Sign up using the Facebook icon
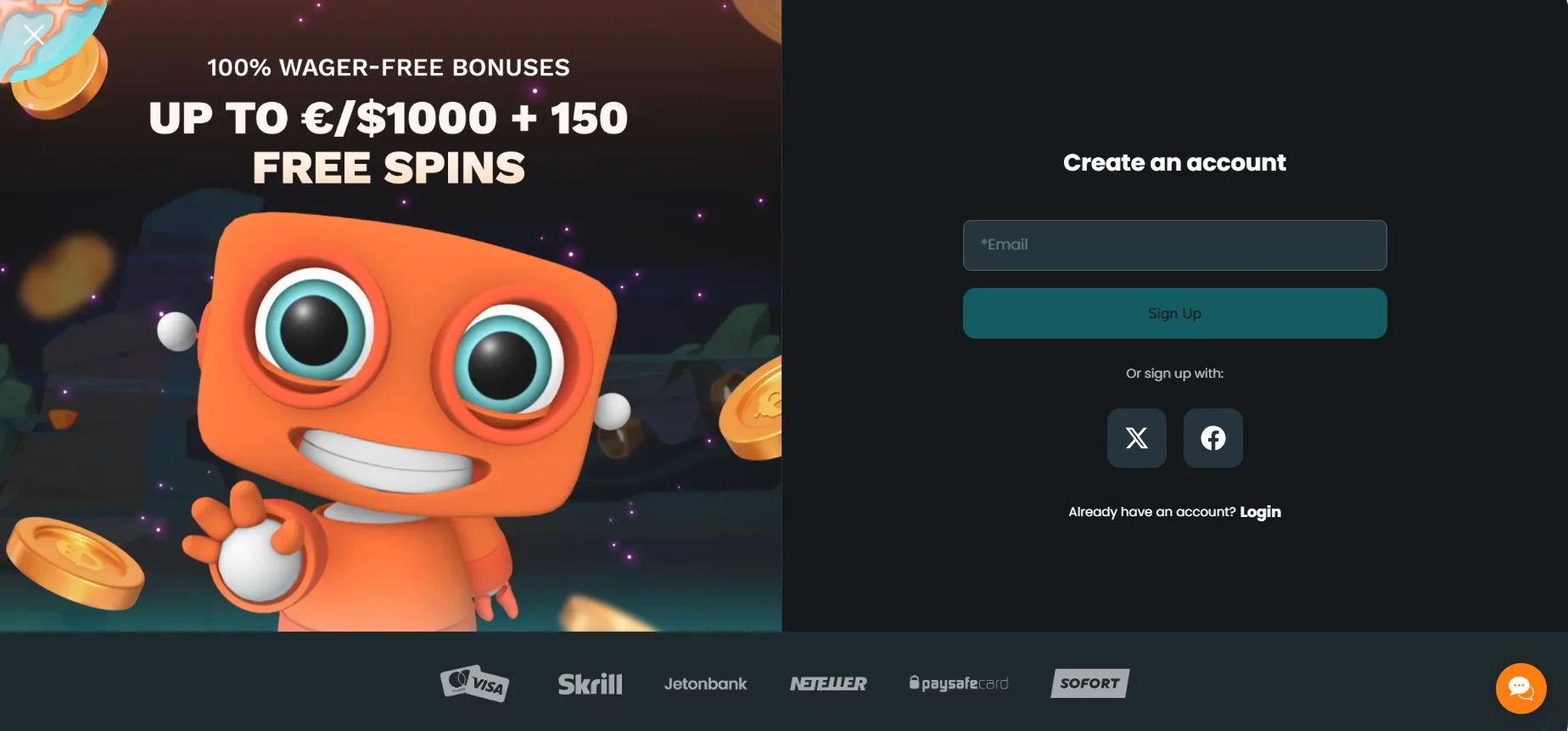This screenshot has height=731, width=1568. pyautogui.click(x=1212, y=438)
